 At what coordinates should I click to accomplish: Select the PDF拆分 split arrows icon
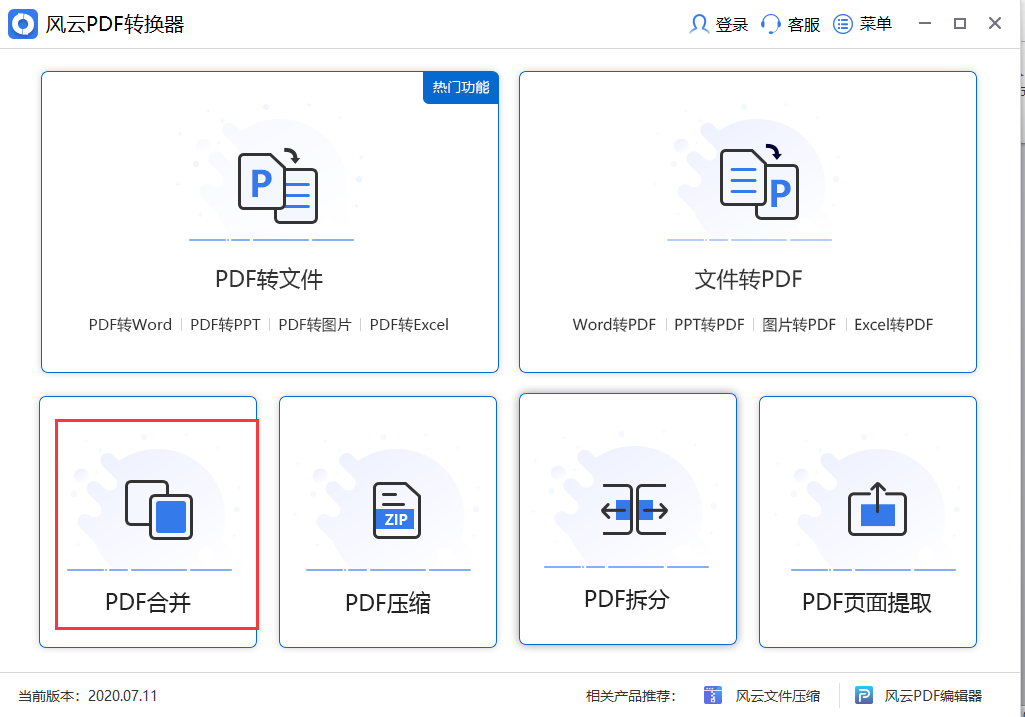tap(634, 509)
